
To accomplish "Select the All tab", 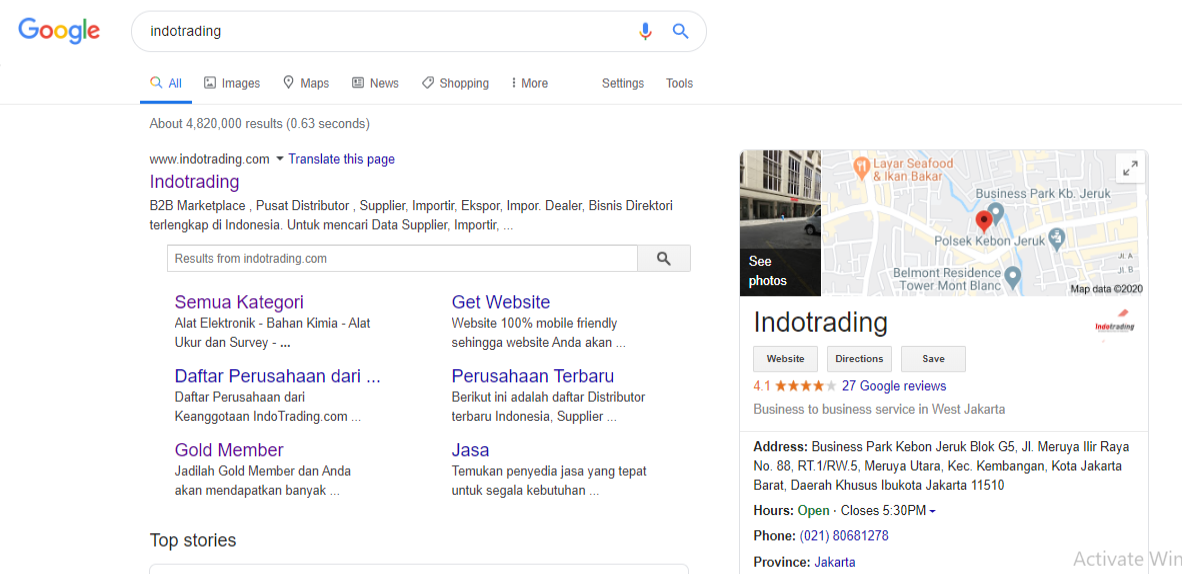I will coord(166,83).
